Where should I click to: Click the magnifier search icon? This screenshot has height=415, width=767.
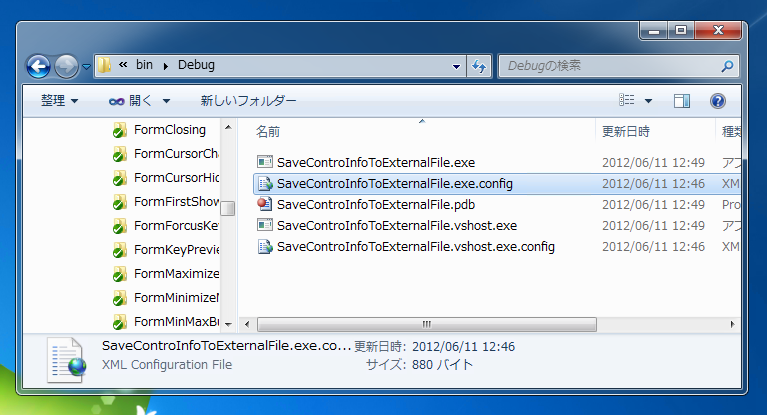(x=727, y=66)
